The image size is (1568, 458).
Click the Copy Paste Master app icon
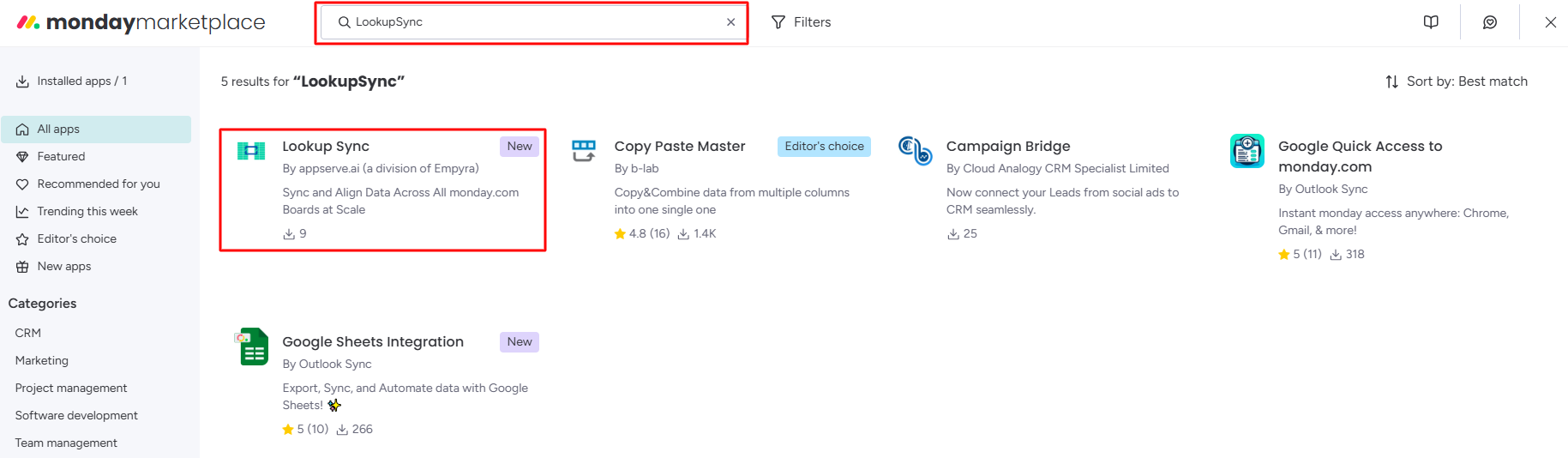[x=584, y=151]
